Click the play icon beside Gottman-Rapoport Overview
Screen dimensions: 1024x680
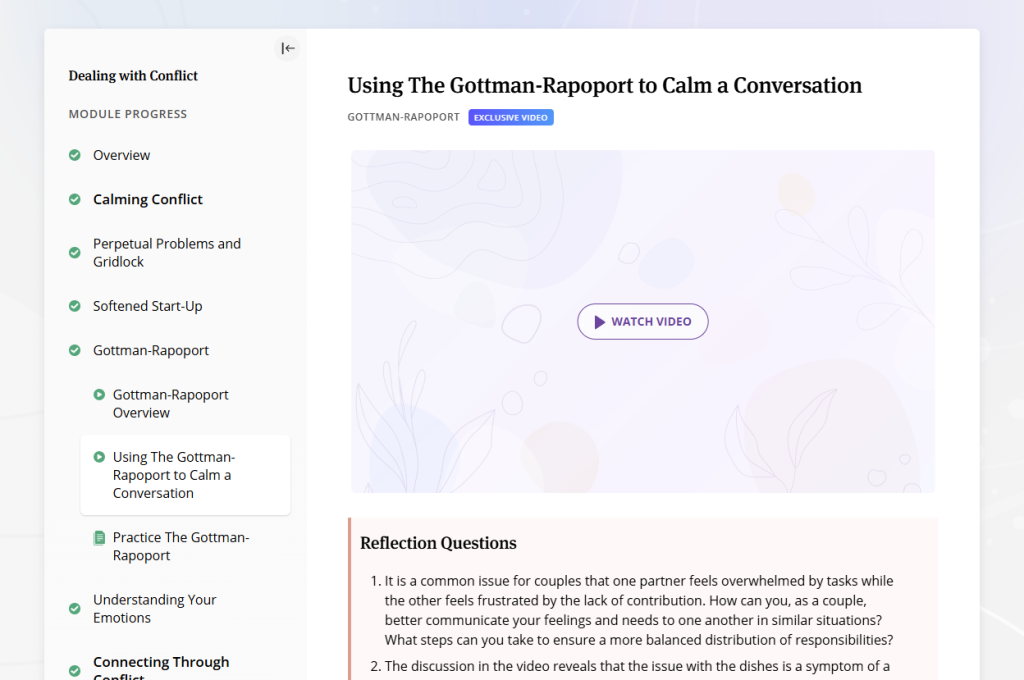[x=98, y=394]
